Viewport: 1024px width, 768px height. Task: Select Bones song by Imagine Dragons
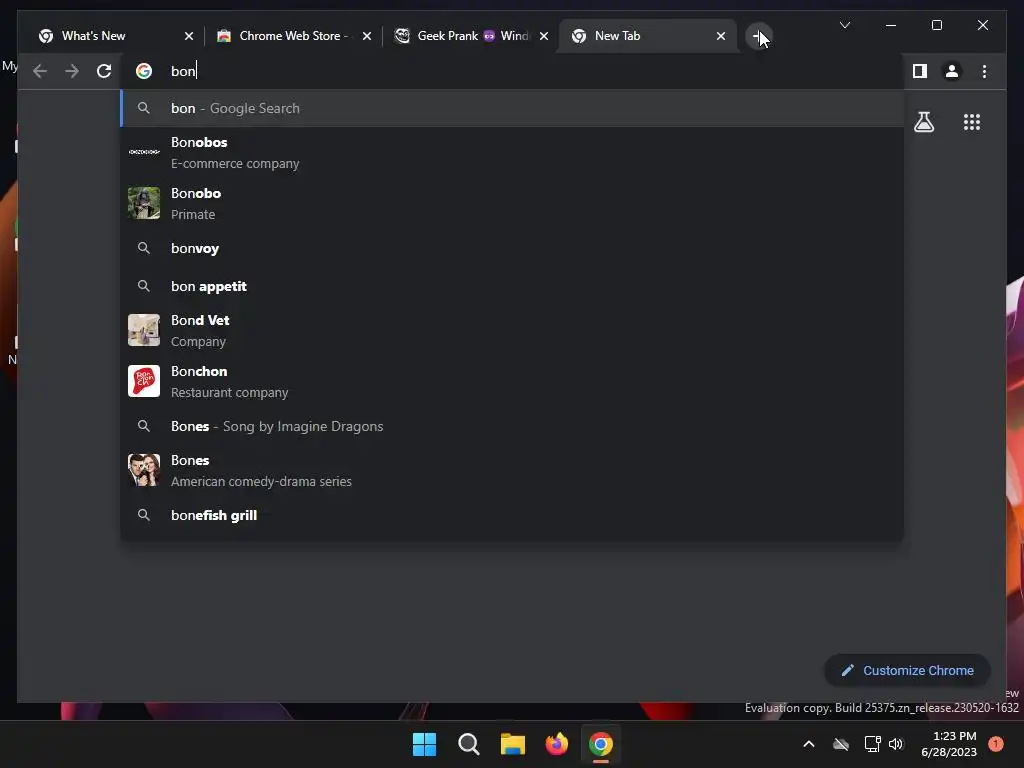click(x=512, y=426)
